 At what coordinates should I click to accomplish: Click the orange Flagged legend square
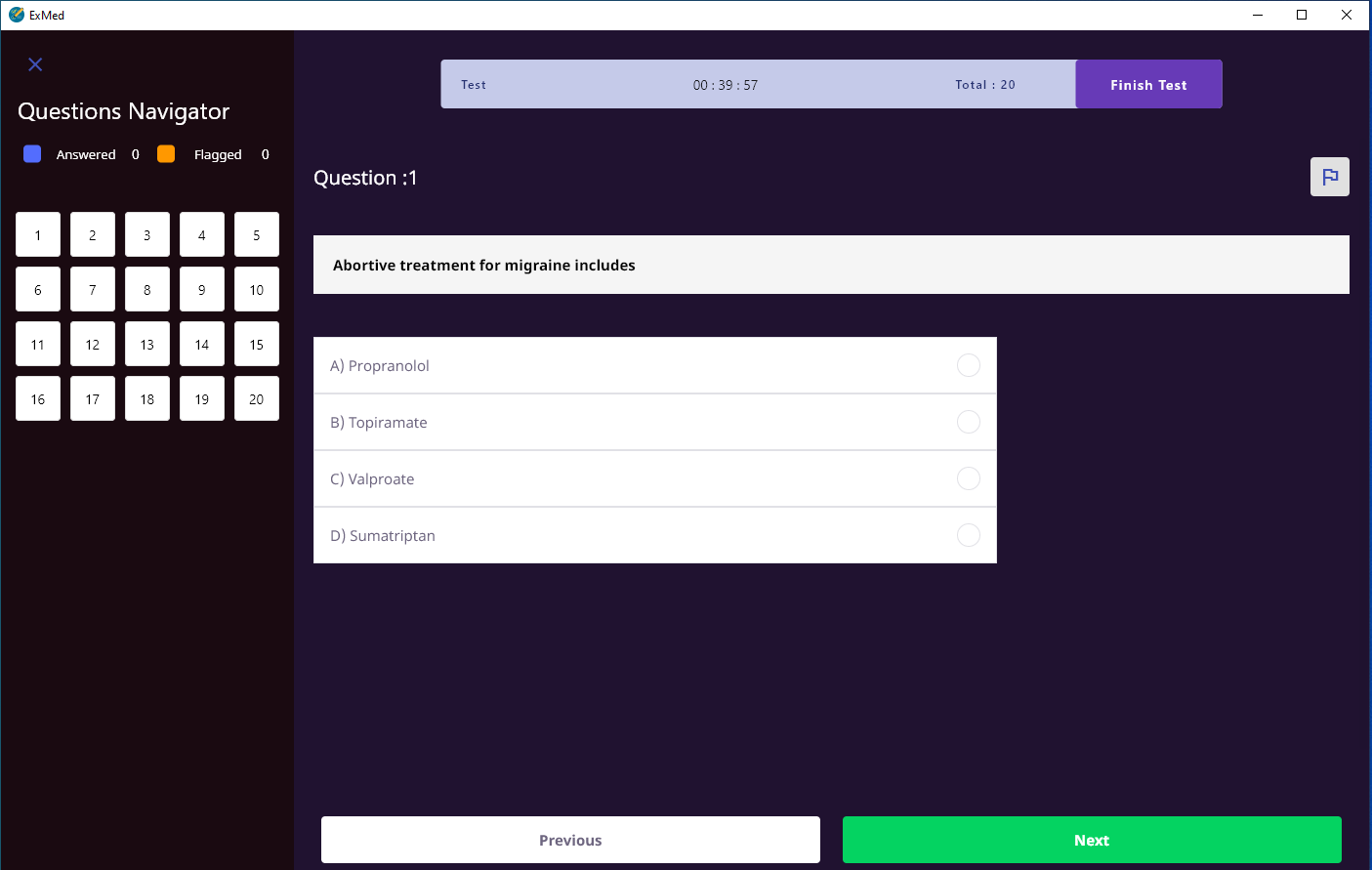(x=166, y=153)
